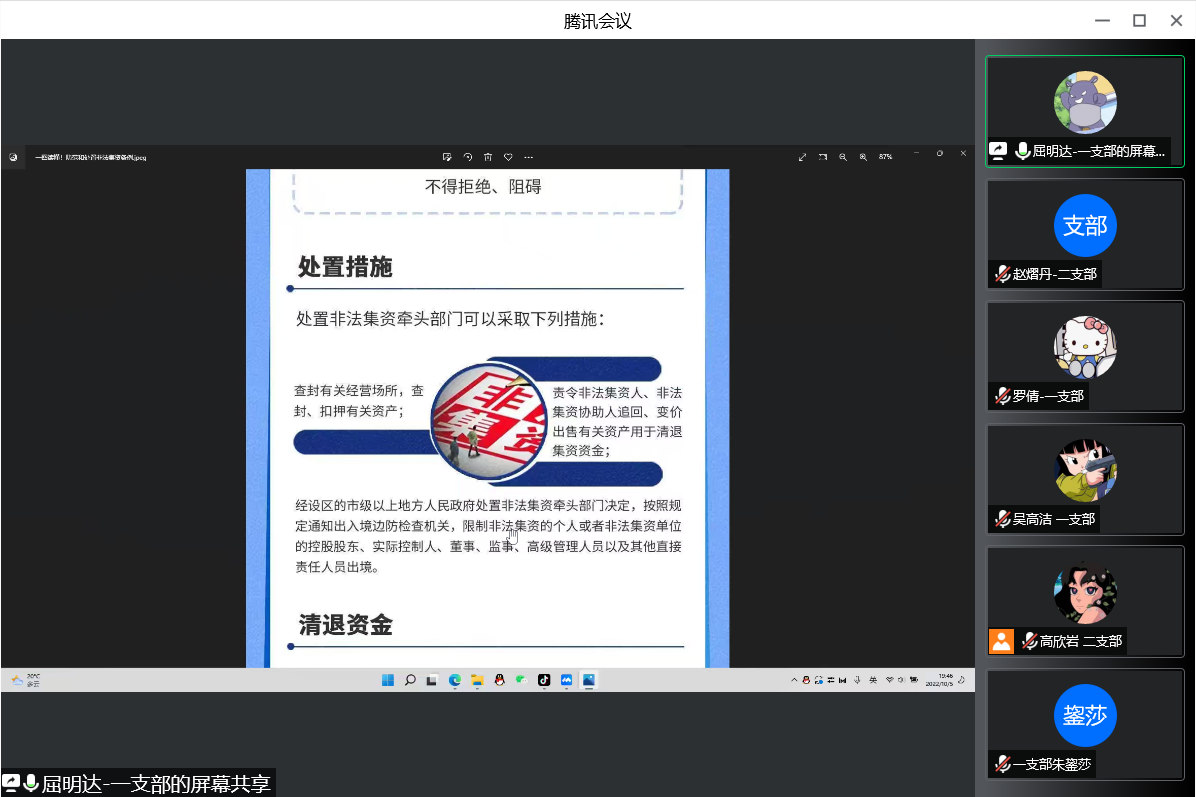Select 屈明达 participant video tile avatar
Screen dimensions: 1196x797
(1085, 102)
